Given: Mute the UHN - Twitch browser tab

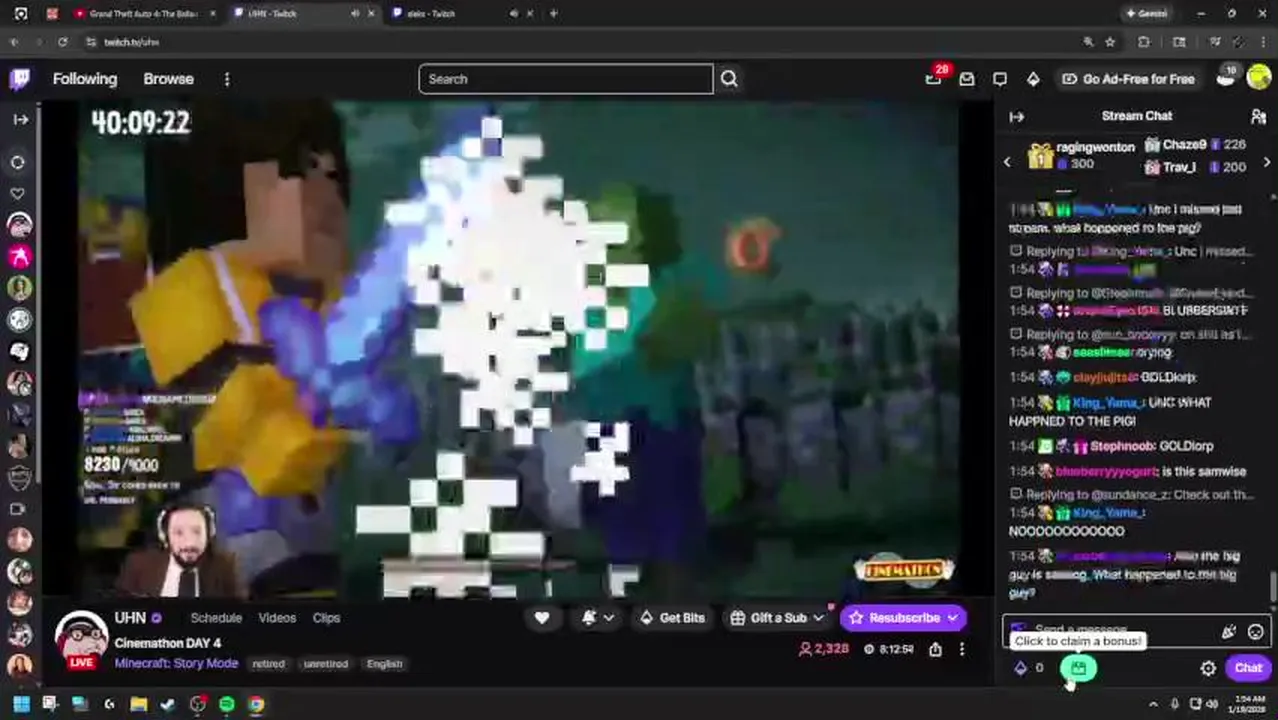Looking at the screenshot, I should pos(356,14).
